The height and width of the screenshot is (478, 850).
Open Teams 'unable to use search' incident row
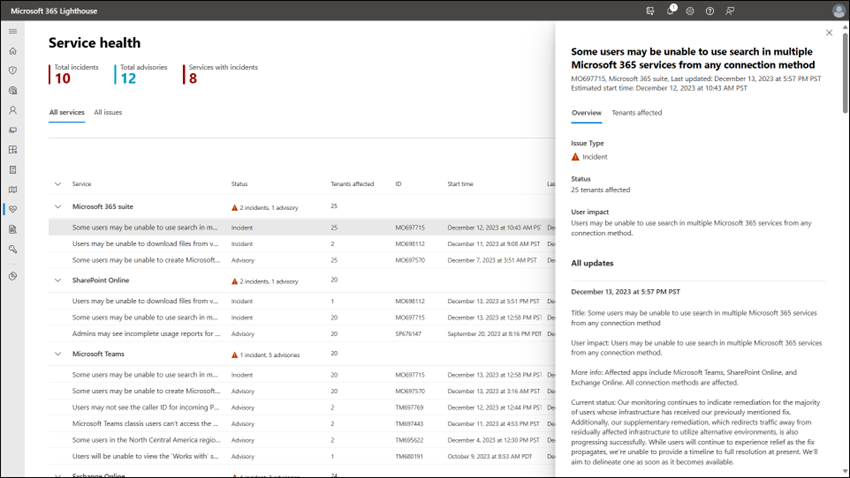[302, 375]
